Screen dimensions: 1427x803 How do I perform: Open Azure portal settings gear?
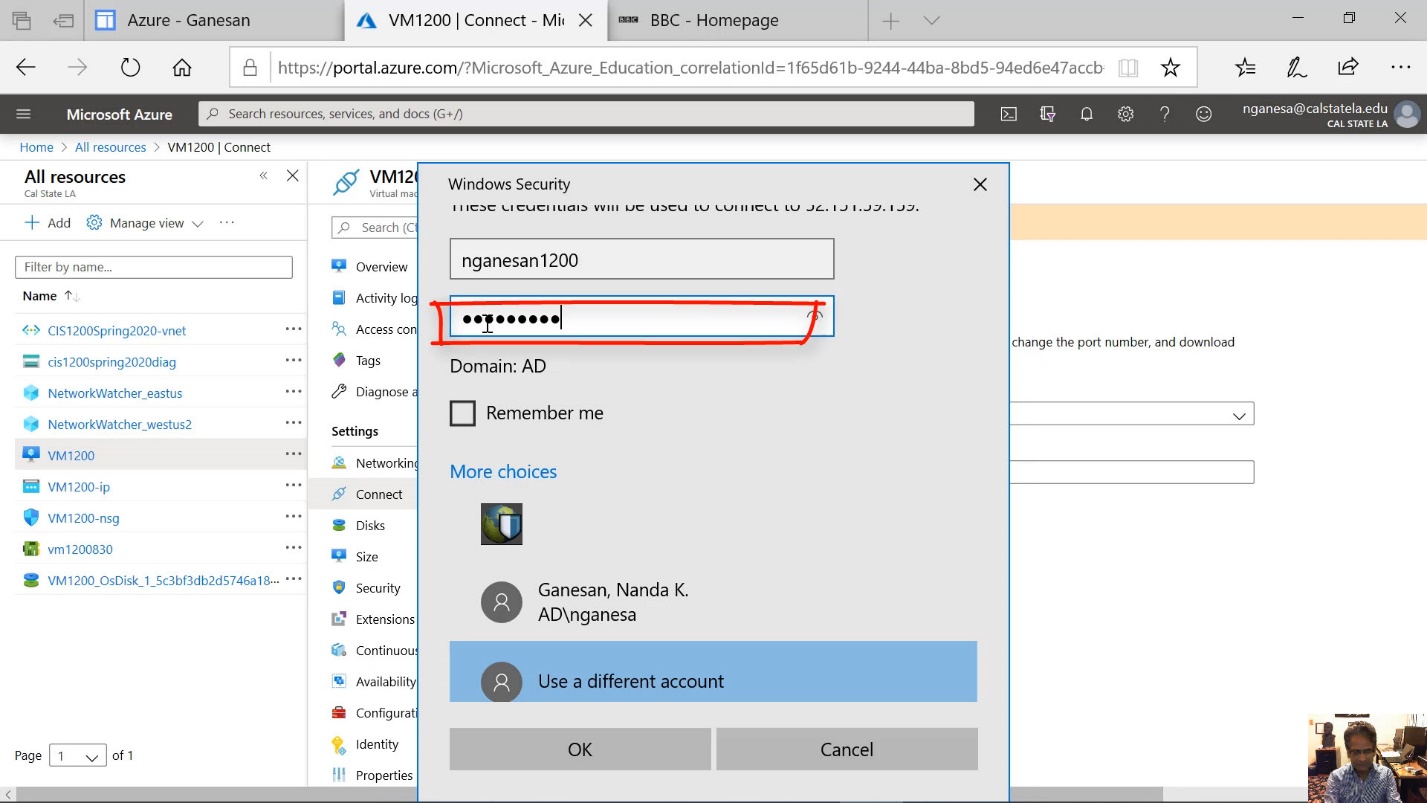[x=1125, y=114]
